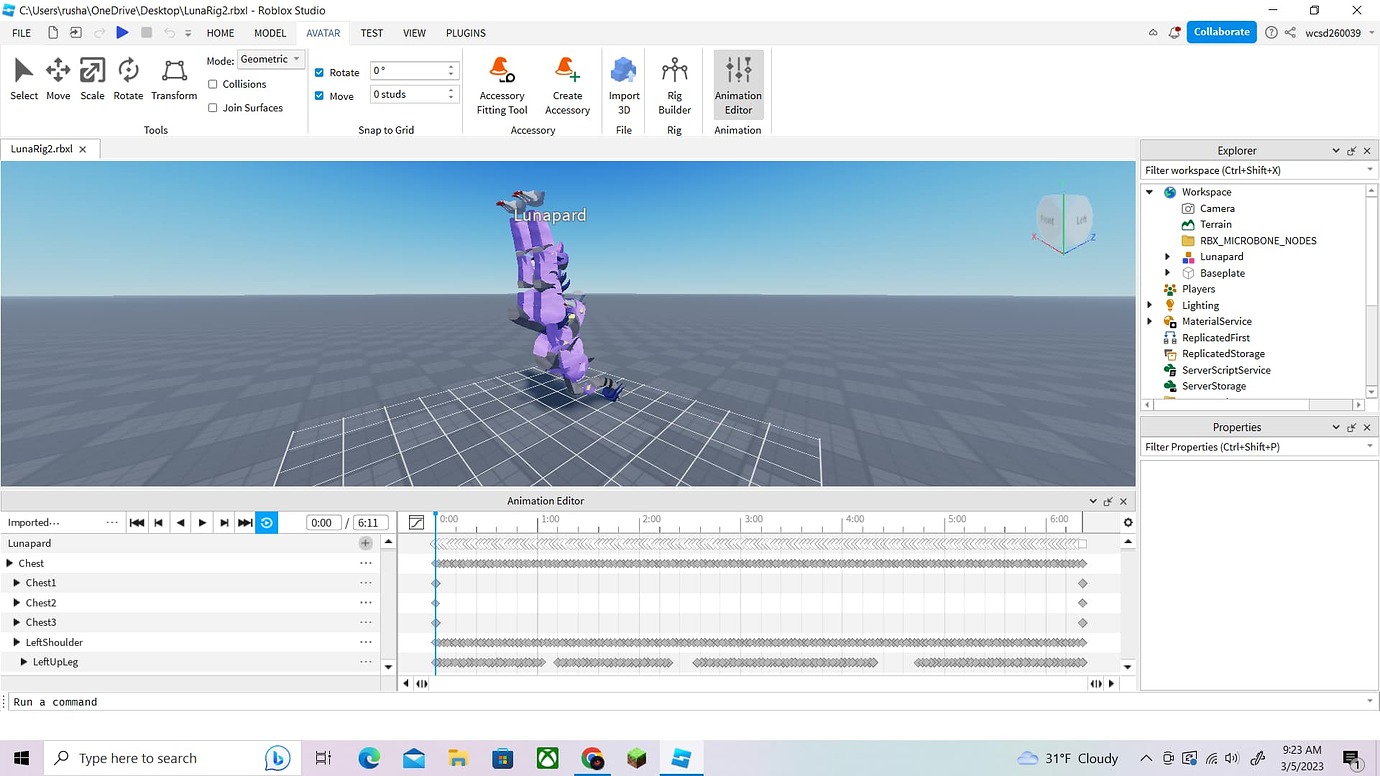Image resolution: width=1380 pixels, height=776 pixels.
Task: Expand the LeftUpLeg track
Action: click(x=24, y=662)
